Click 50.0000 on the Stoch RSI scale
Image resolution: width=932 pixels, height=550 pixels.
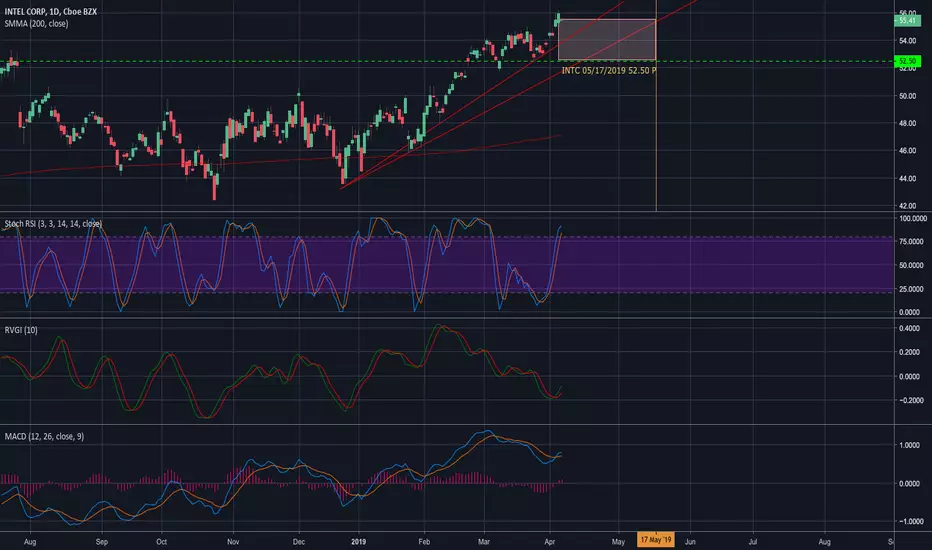[x=912, y=266]
